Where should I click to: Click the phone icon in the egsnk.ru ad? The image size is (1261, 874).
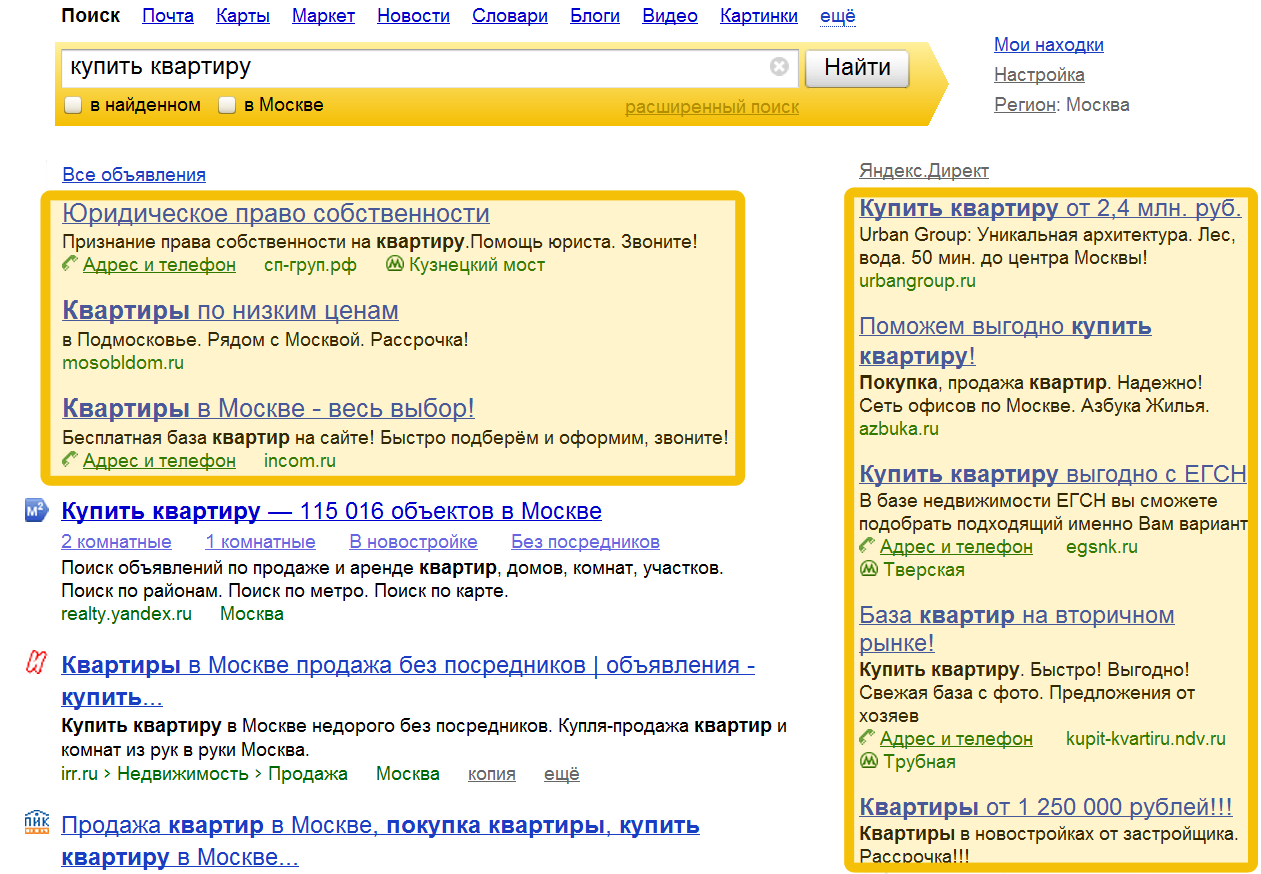[867, 546]
